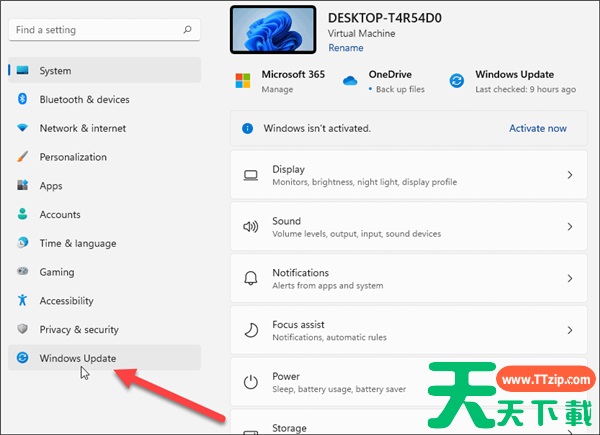Open the Accounts section

(x=104, y=214)
